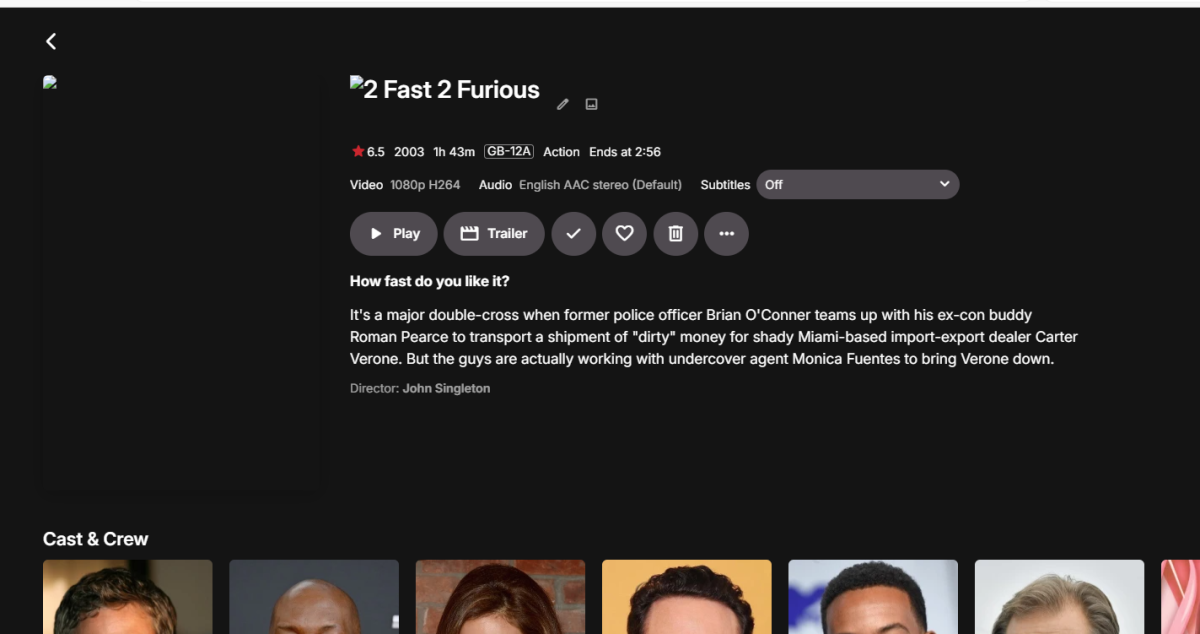Screen dimensions: 1200x634
Task: Open the first cast member's photo card
Action: [x=128, y=597]
